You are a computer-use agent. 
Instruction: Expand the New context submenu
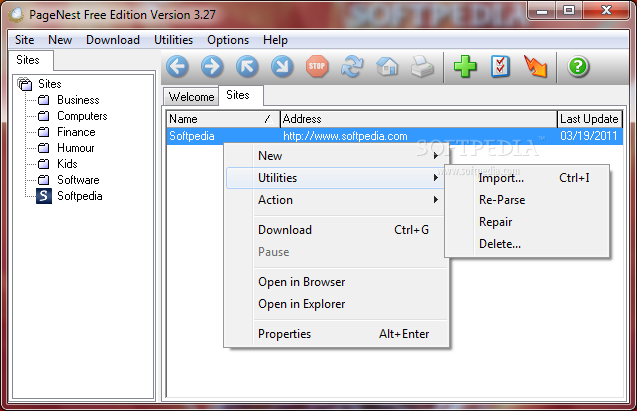pyautogui.click(x=336, y=156)
